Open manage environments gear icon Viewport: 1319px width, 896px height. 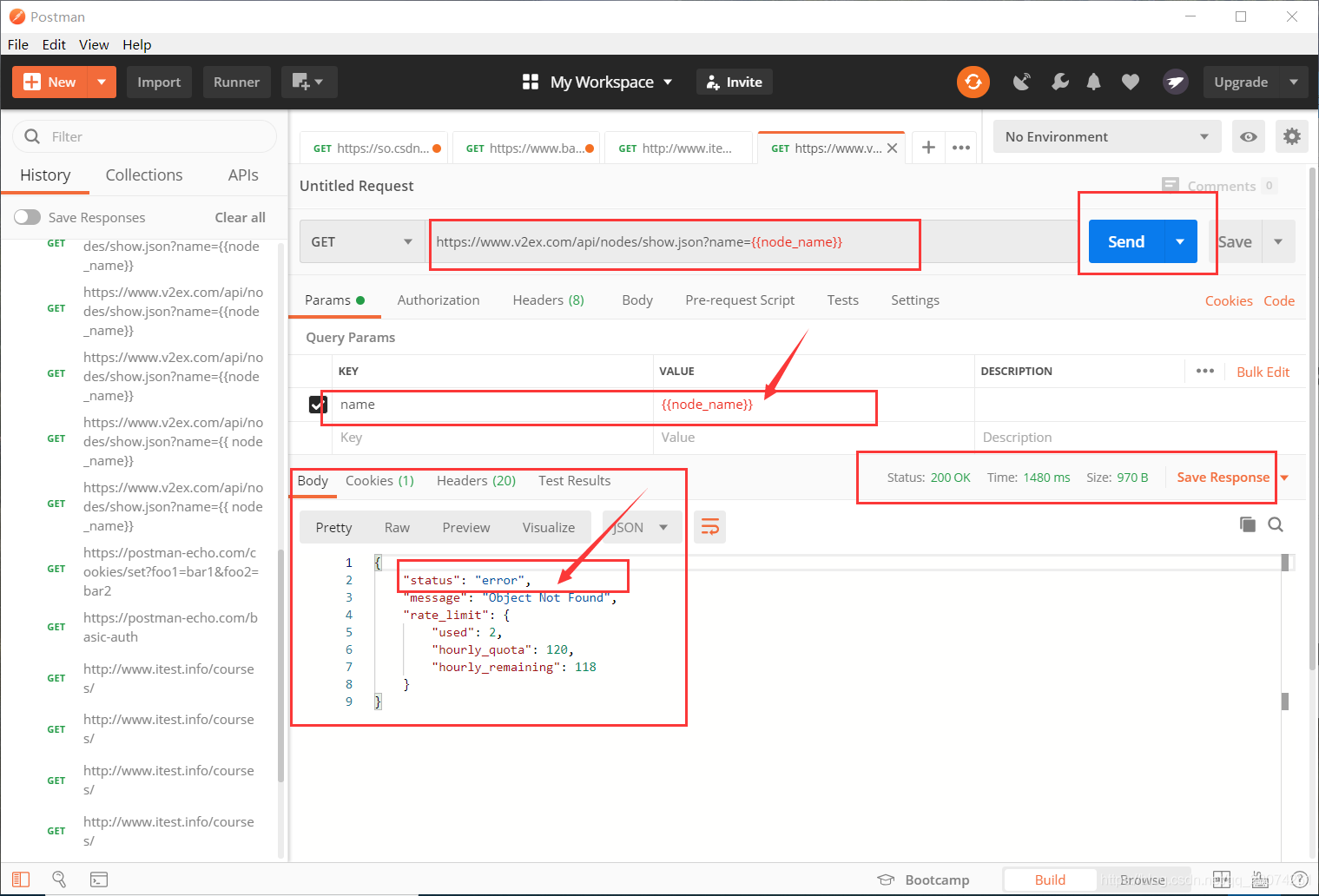[1292, 136]
